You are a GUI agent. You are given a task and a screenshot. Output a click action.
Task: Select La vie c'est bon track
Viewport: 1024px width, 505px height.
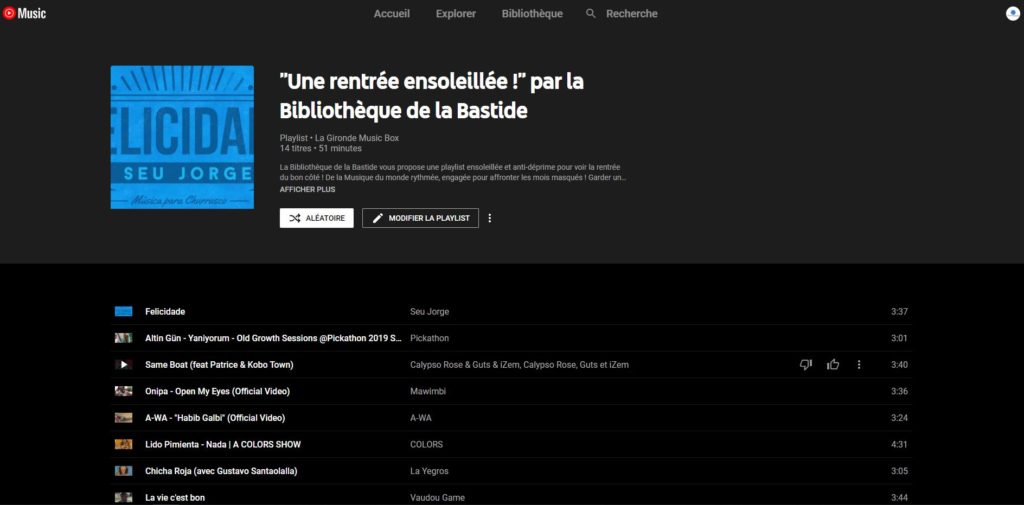pyautogui.click(x=175, y=498)
